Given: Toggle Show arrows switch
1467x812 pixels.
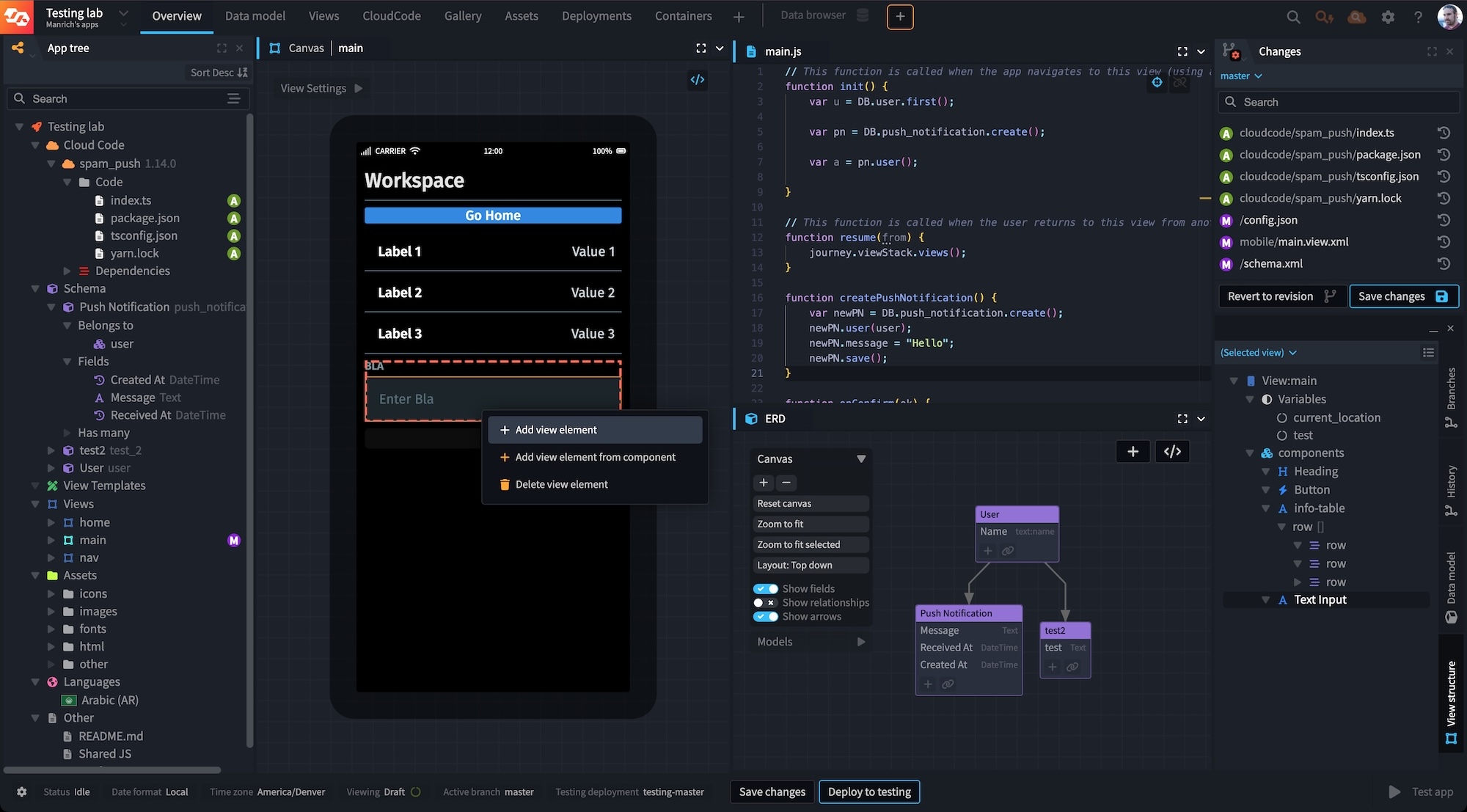Looking at the screenshot, I should coord(766,616).
